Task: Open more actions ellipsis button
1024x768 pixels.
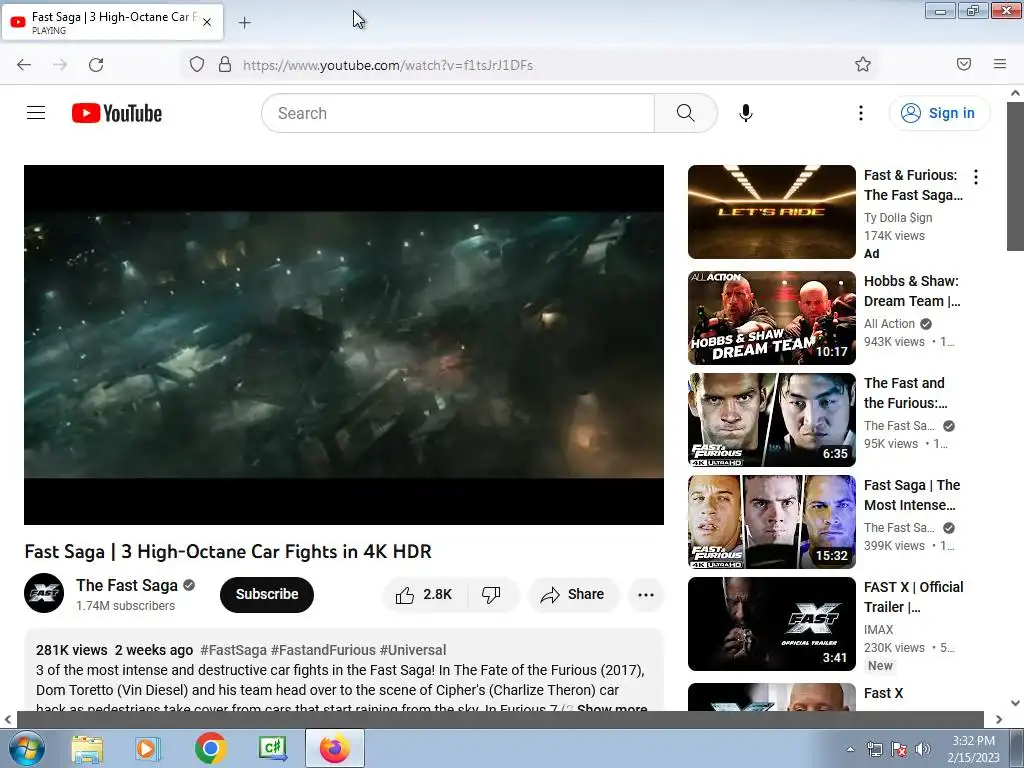Action: pos(646,594)
